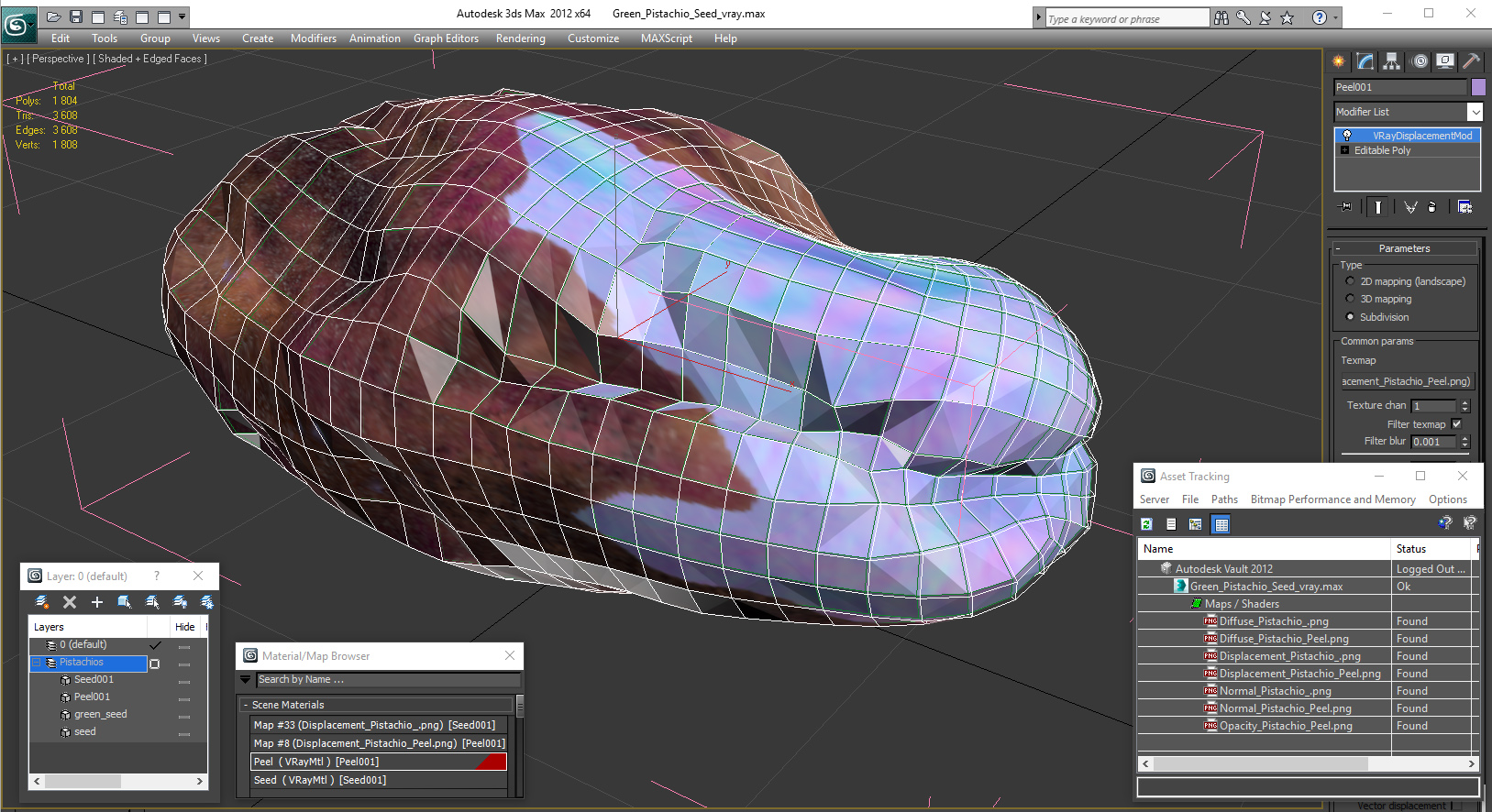
Task: Open the Help icon dropdown arrow
Action: point(1335,17)
